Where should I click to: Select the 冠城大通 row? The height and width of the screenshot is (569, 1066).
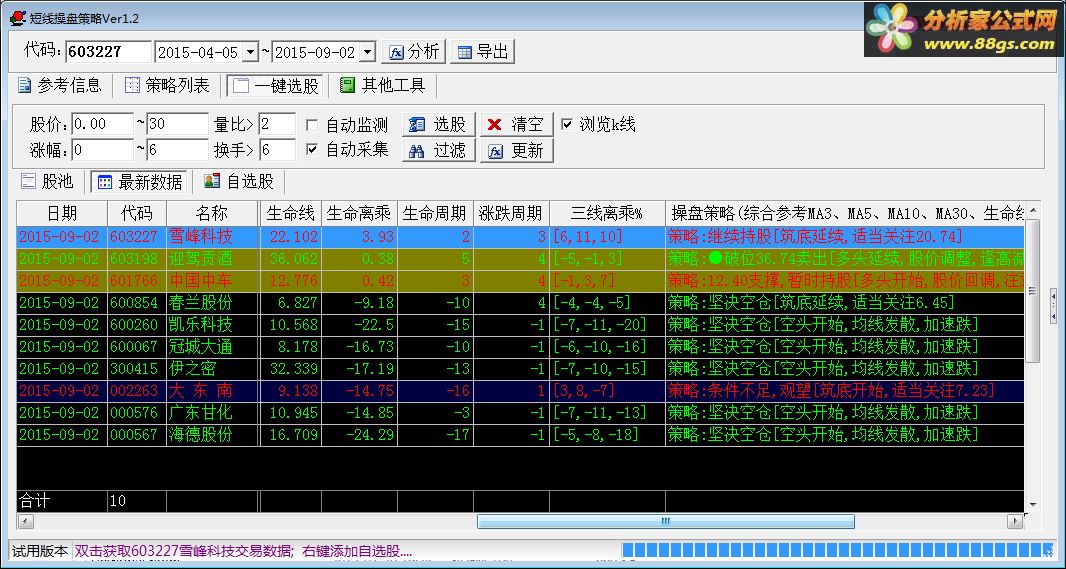(x=520, y=347)
